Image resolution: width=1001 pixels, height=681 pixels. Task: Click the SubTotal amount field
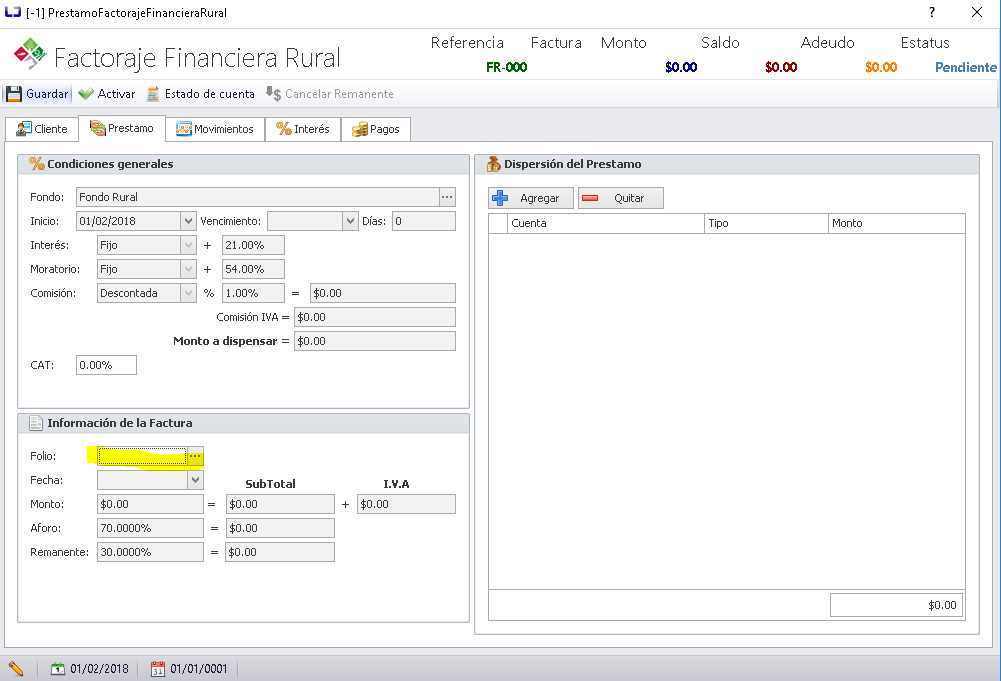pyautogui.click(x=280, y=504)
